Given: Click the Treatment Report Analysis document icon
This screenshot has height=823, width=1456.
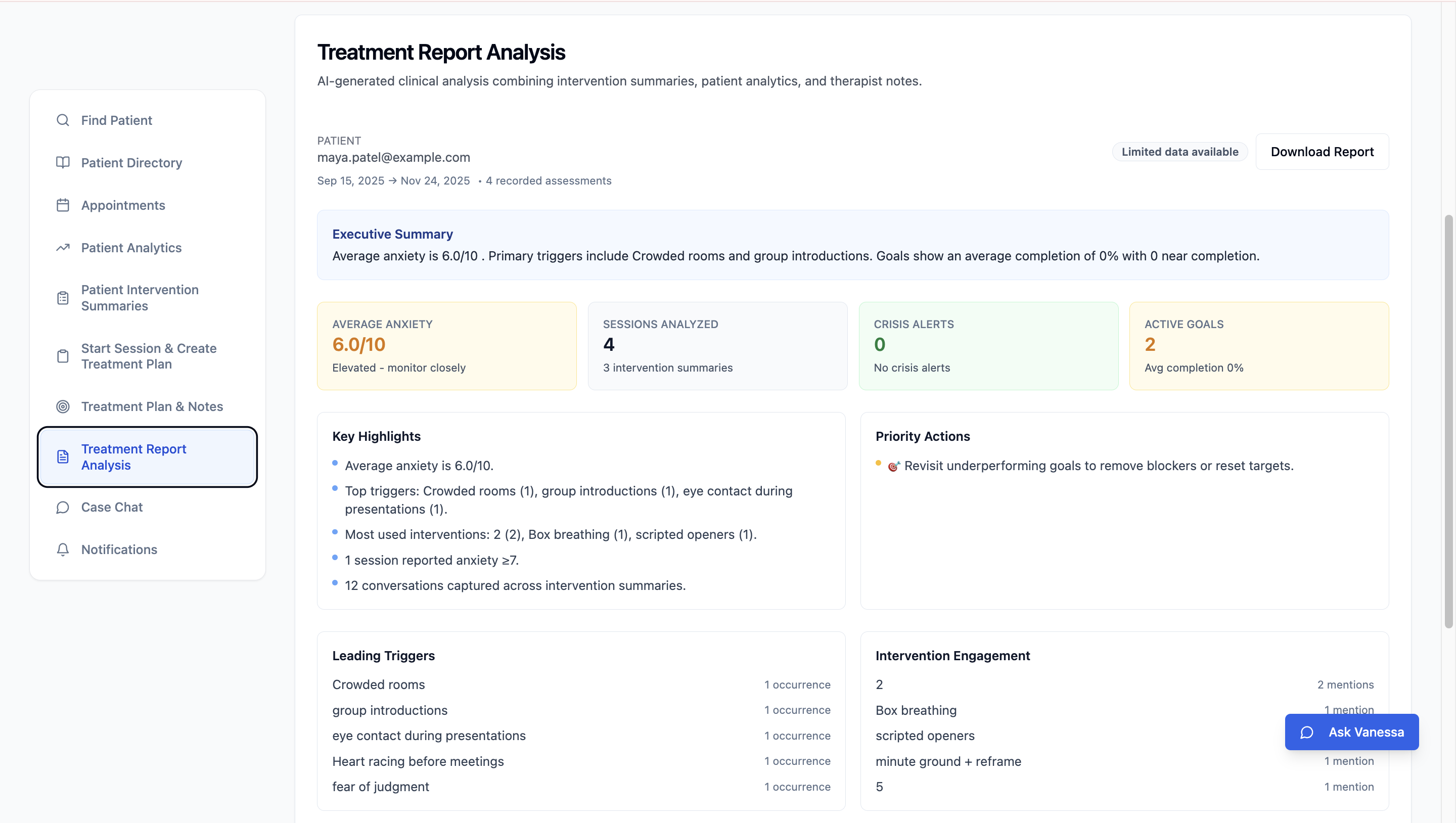Looking at the screenshot, I should [63, 456].
